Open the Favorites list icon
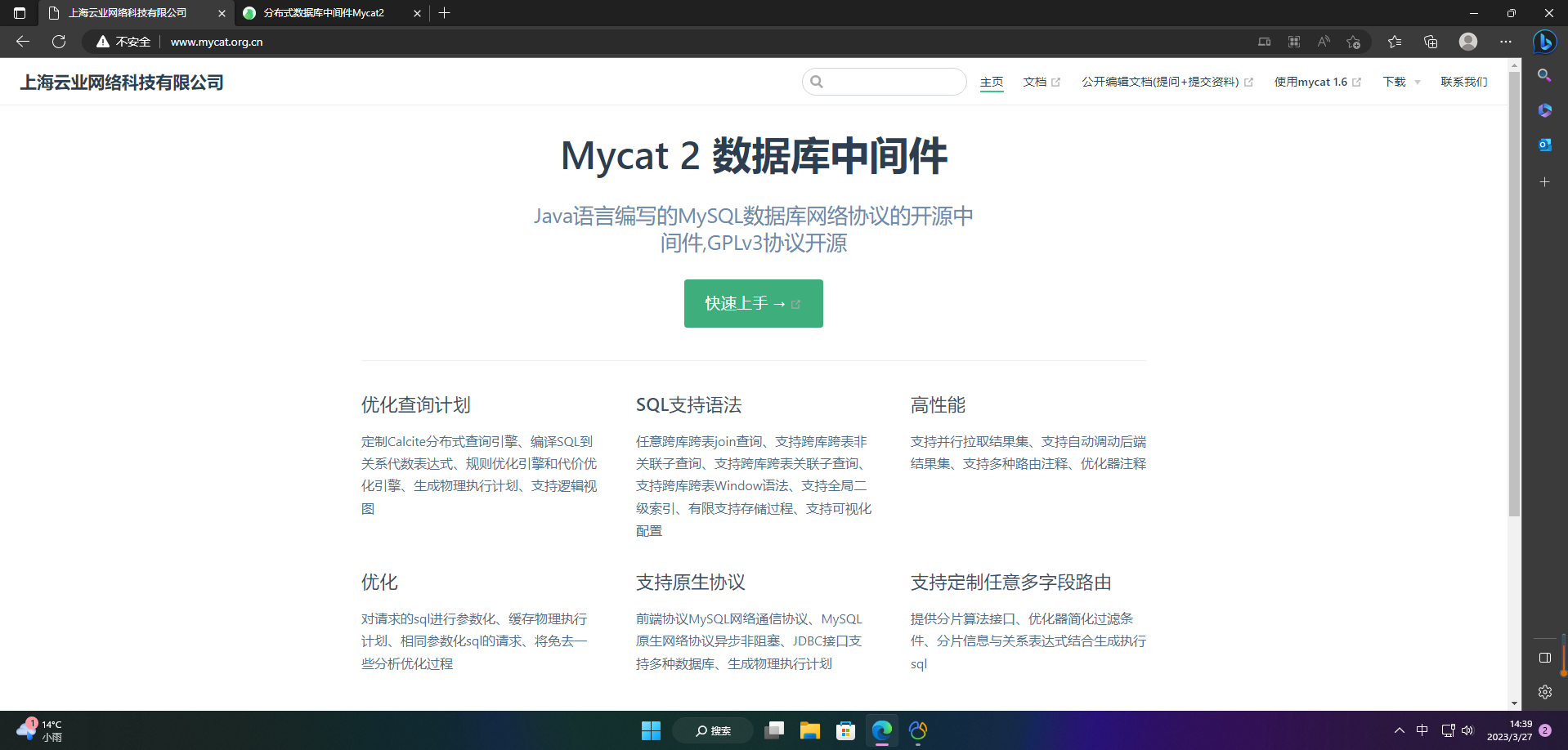The image size is (1568, 750). pos(1395,42)
